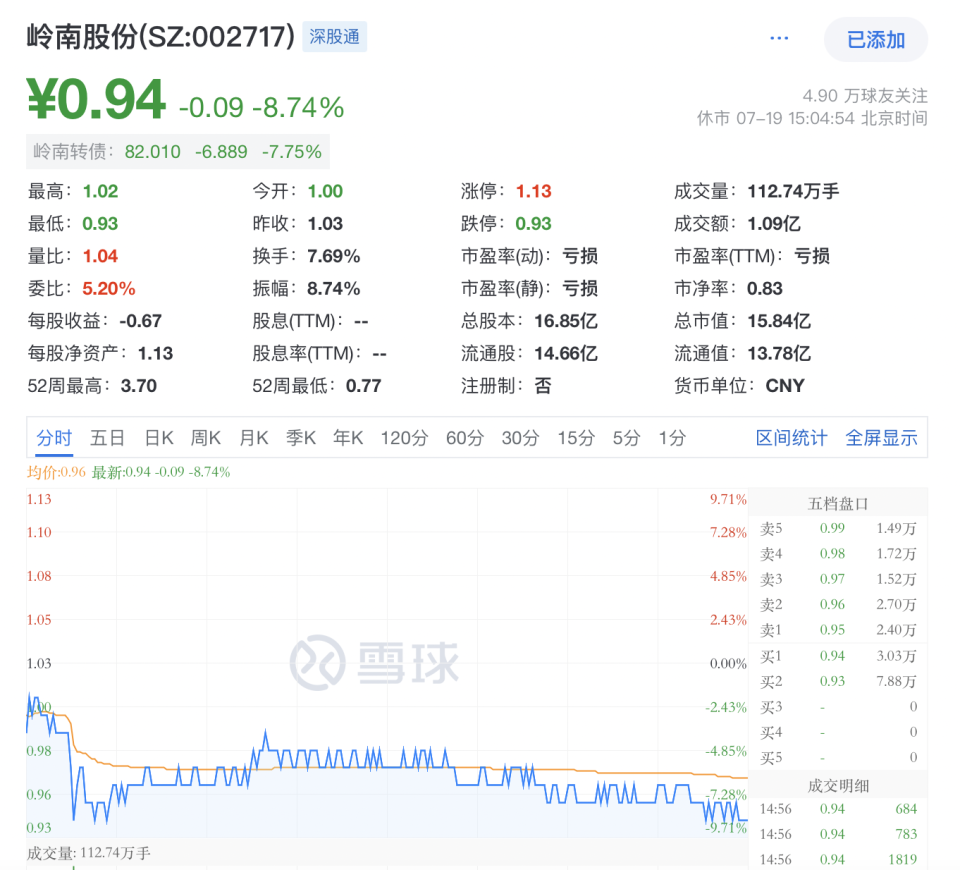Select the 买2 order row at 0.93

(x=838, y=681)
